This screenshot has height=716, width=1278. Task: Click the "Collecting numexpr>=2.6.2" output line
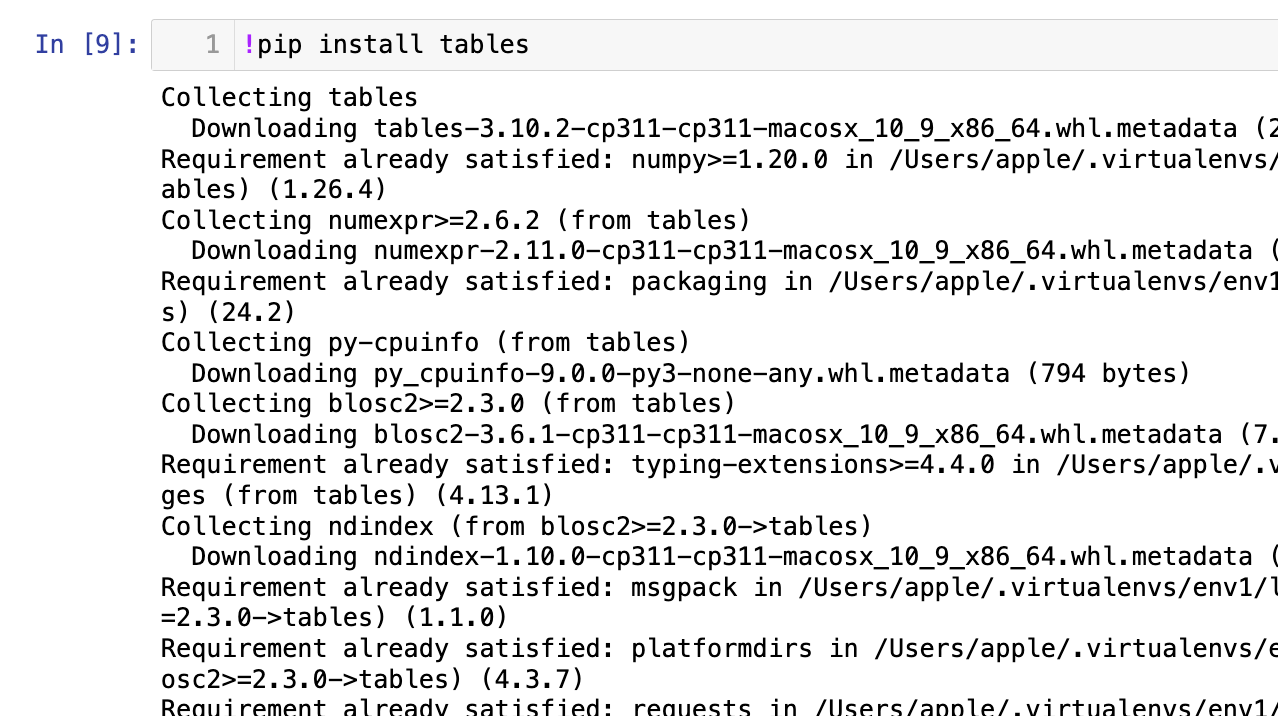click(455, 221)
